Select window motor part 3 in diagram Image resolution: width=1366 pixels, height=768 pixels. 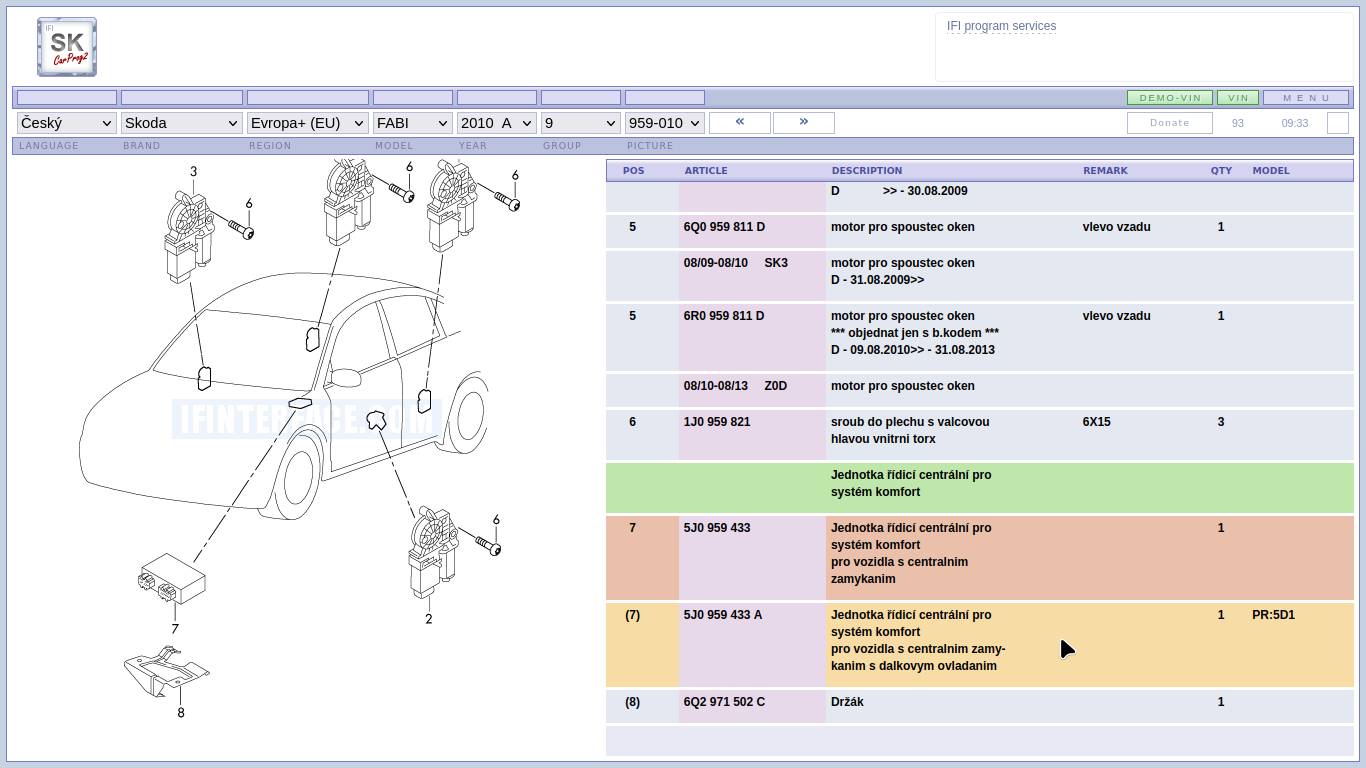[189, 237]
